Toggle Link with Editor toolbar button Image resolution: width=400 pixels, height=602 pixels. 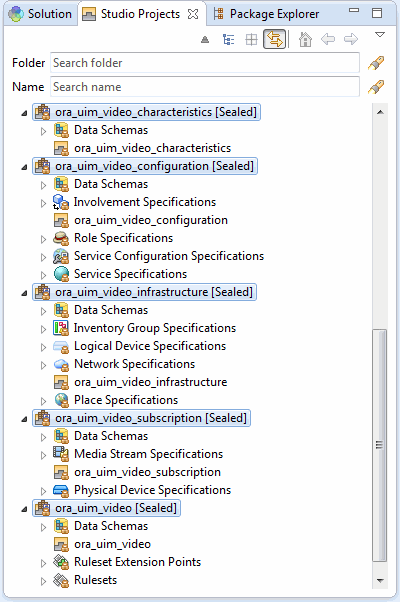pyautogui.click(x=274, y=39)
